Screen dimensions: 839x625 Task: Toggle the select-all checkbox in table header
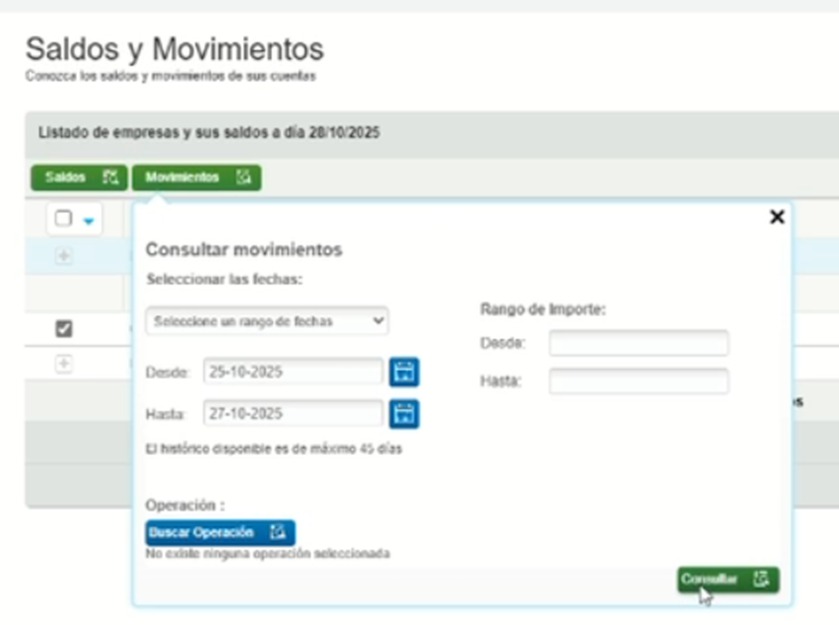tap(64, 219)
